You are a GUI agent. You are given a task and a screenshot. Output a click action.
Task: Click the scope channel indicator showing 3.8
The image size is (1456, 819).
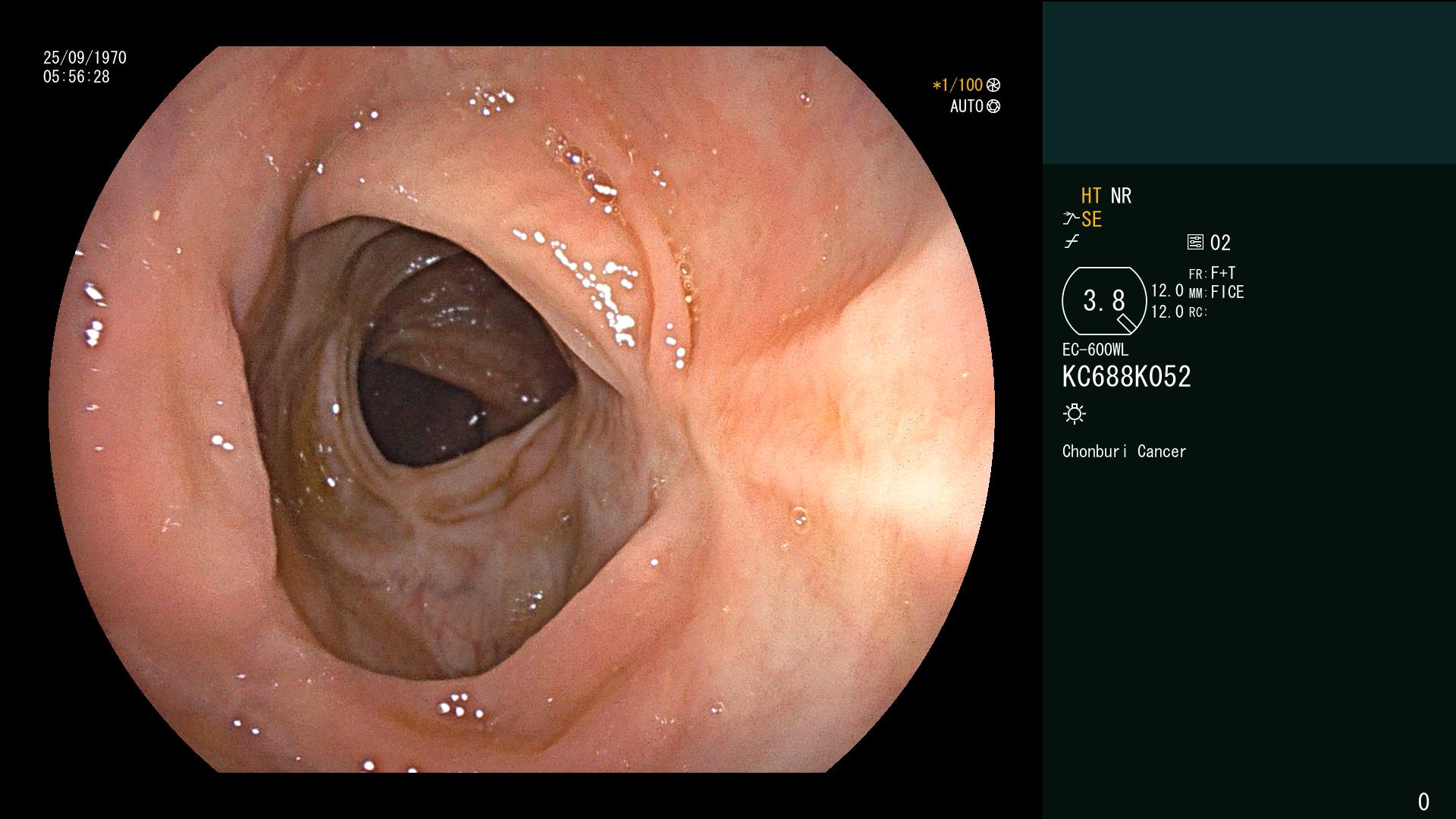1104,301
